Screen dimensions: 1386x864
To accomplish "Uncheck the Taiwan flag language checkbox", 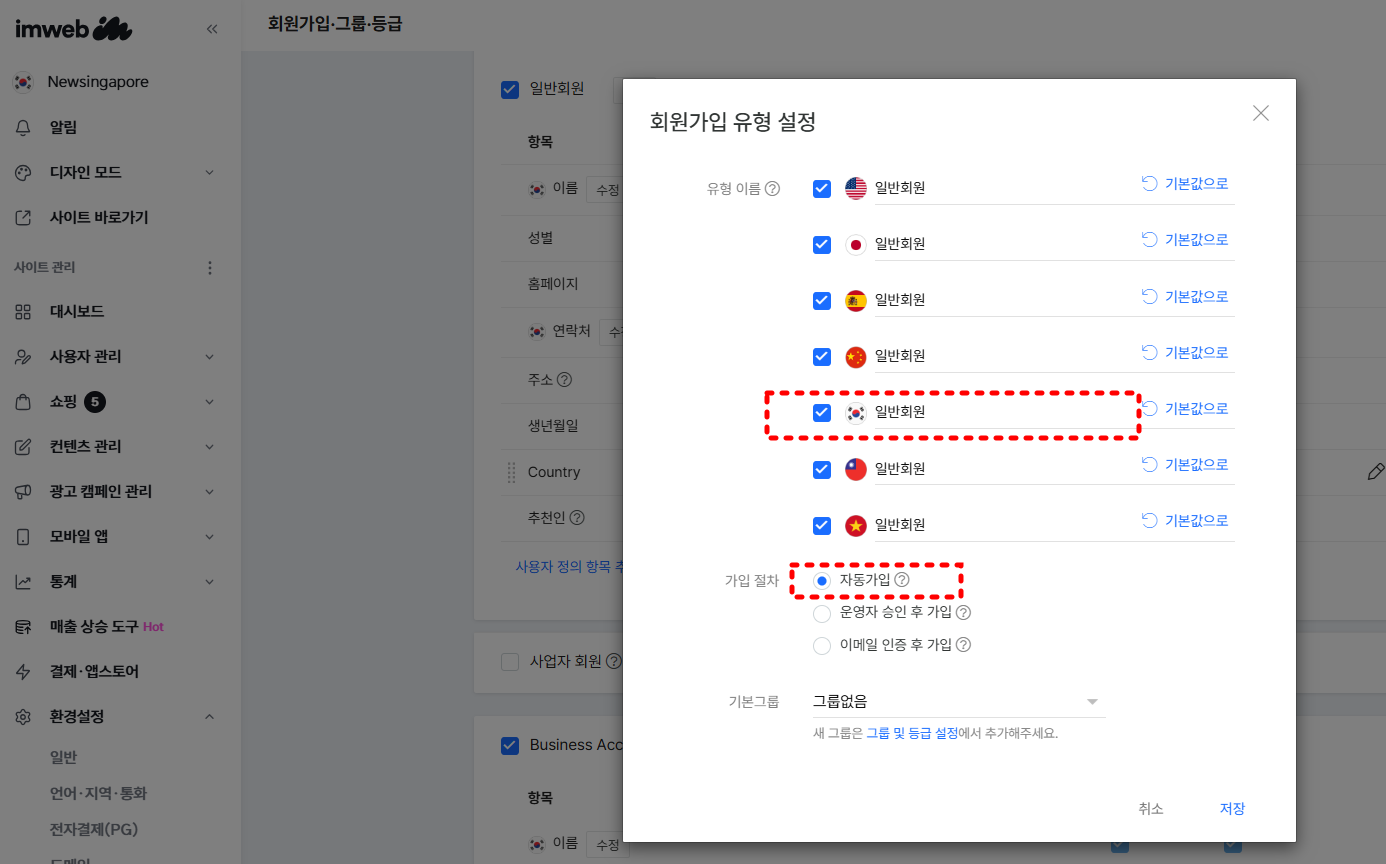I will pos(822,469).
